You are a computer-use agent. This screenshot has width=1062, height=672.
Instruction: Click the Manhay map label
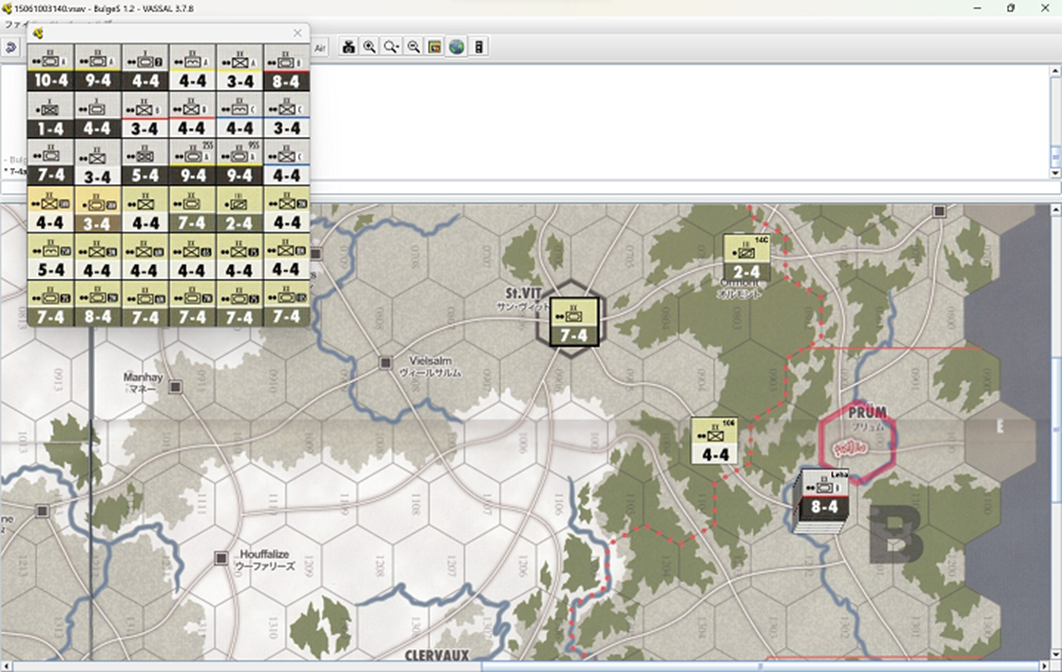tap(143, 377)
